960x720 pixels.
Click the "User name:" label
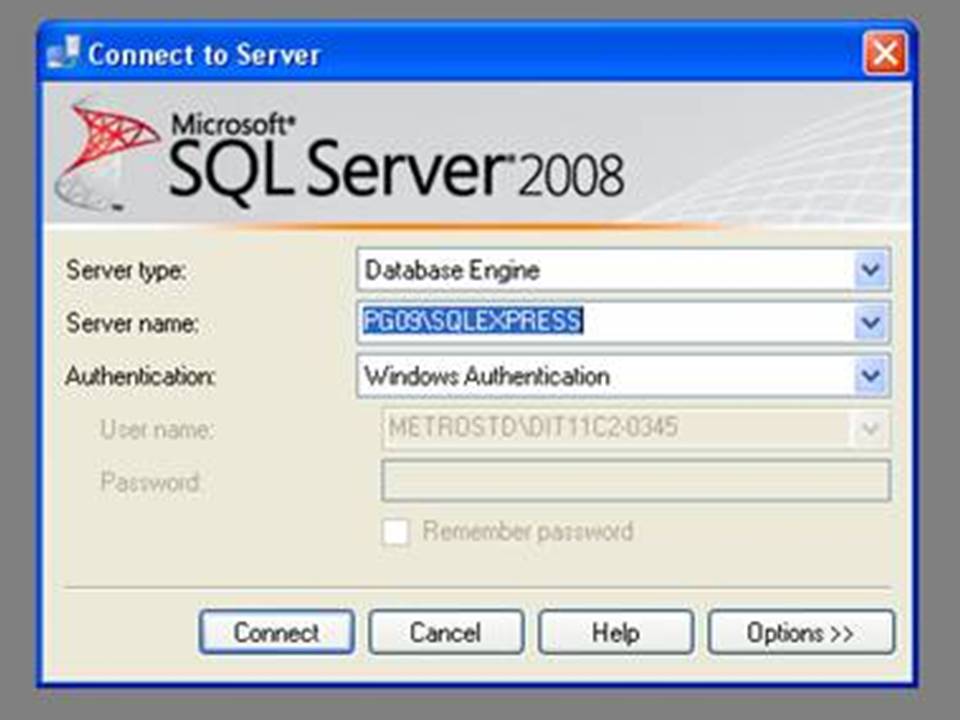(x=157, y=429)
